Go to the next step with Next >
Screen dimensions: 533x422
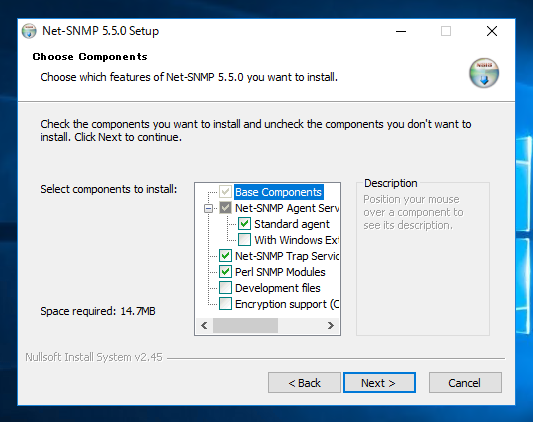coord(379,383)
